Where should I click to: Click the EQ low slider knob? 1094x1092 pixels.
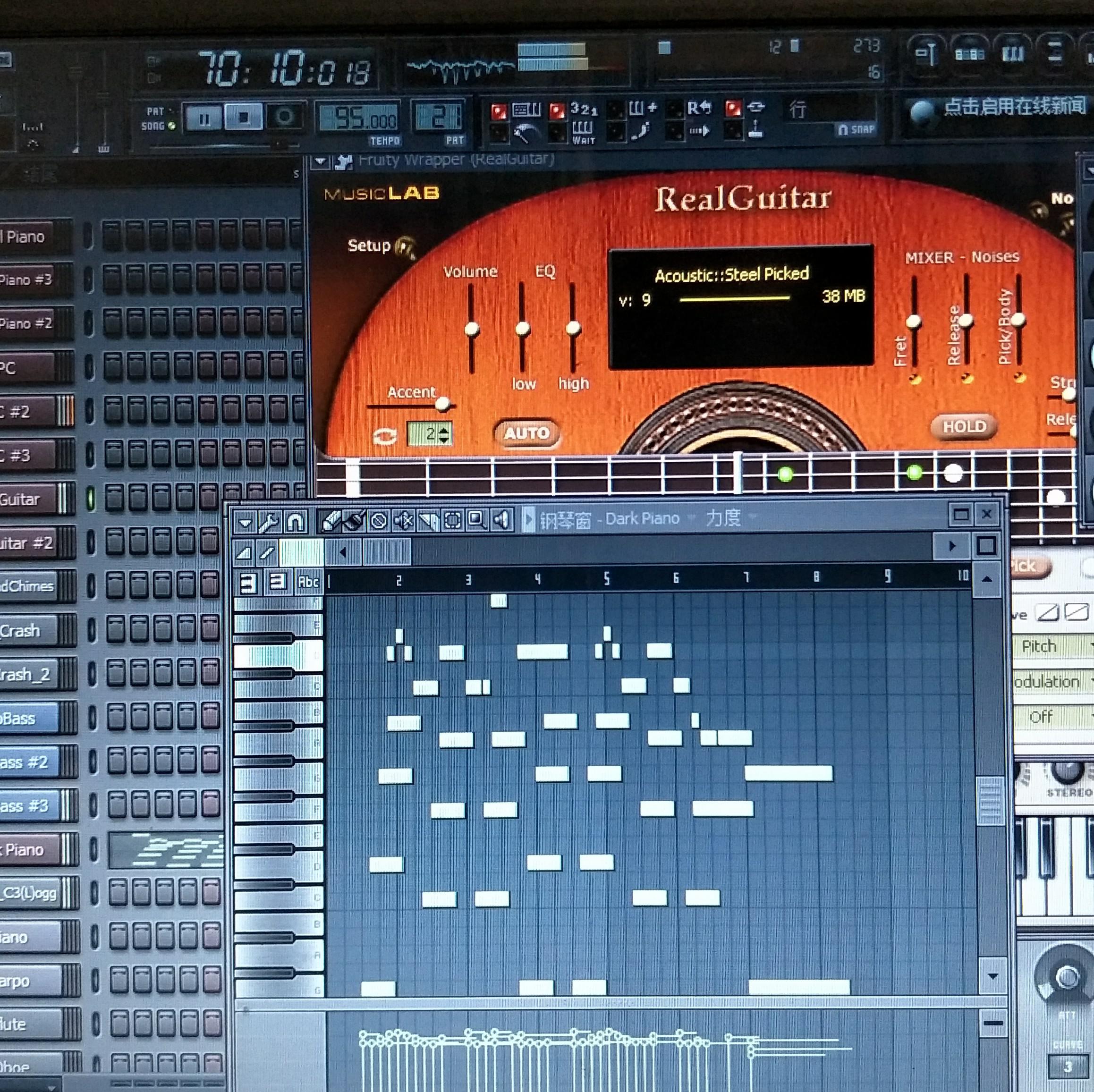[523, 328]
